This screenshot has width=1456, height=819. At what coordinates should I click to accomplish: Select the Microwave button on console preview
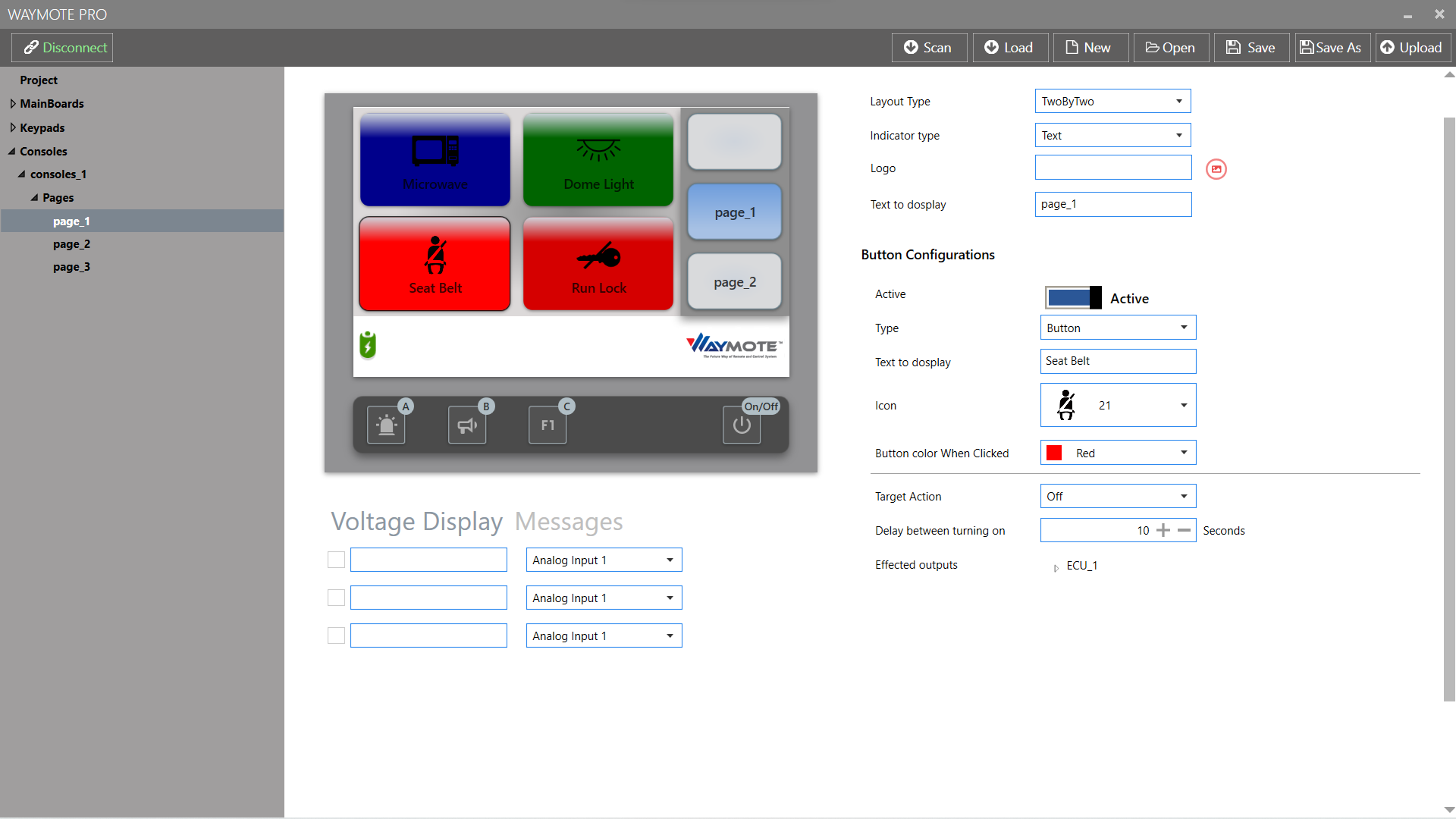[x=435, y=160]
